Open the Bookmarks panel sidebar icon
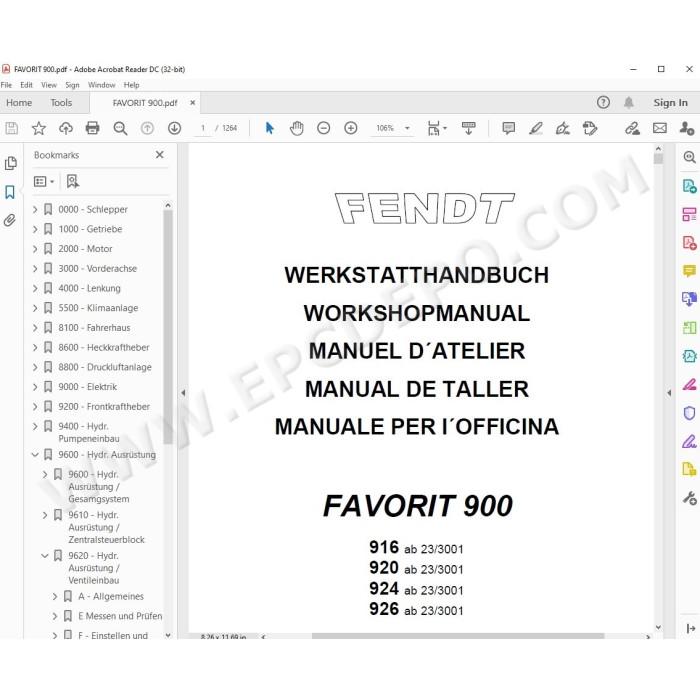Viewport: 700px width, 700px height. tap(10, 192)
